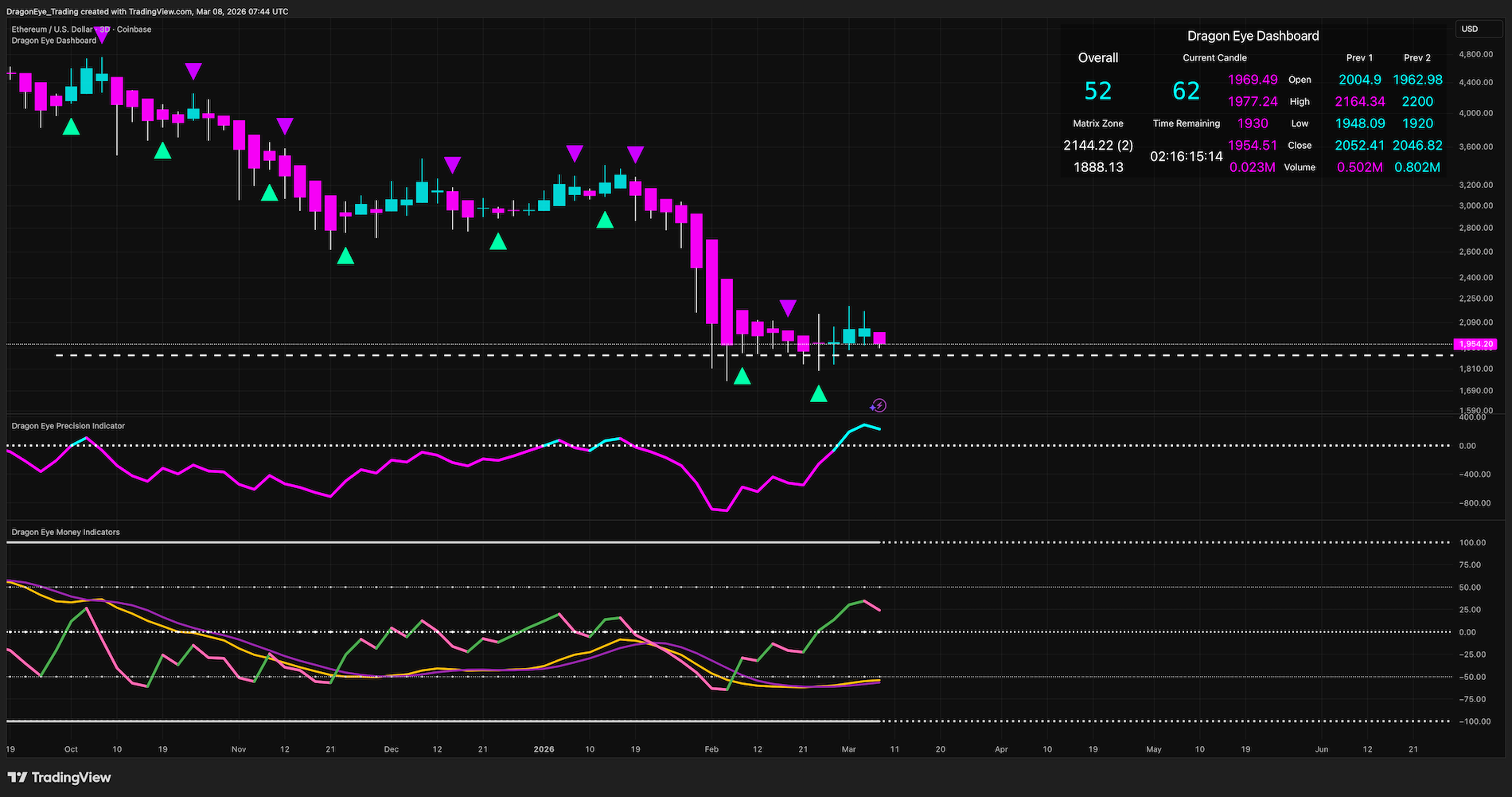Click the -100.00 money indicator axis label
Screen dimensions: 1512x797
[1473, 721]
